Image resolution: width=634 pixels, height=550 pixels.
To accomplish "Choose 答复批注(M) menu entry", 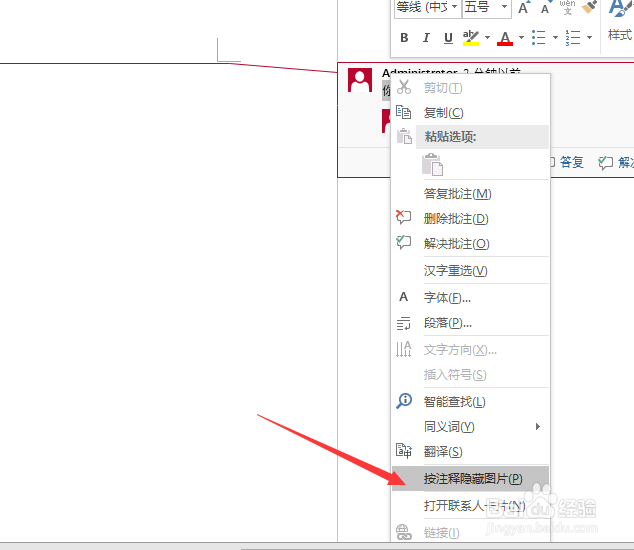I will coord(470,194).
